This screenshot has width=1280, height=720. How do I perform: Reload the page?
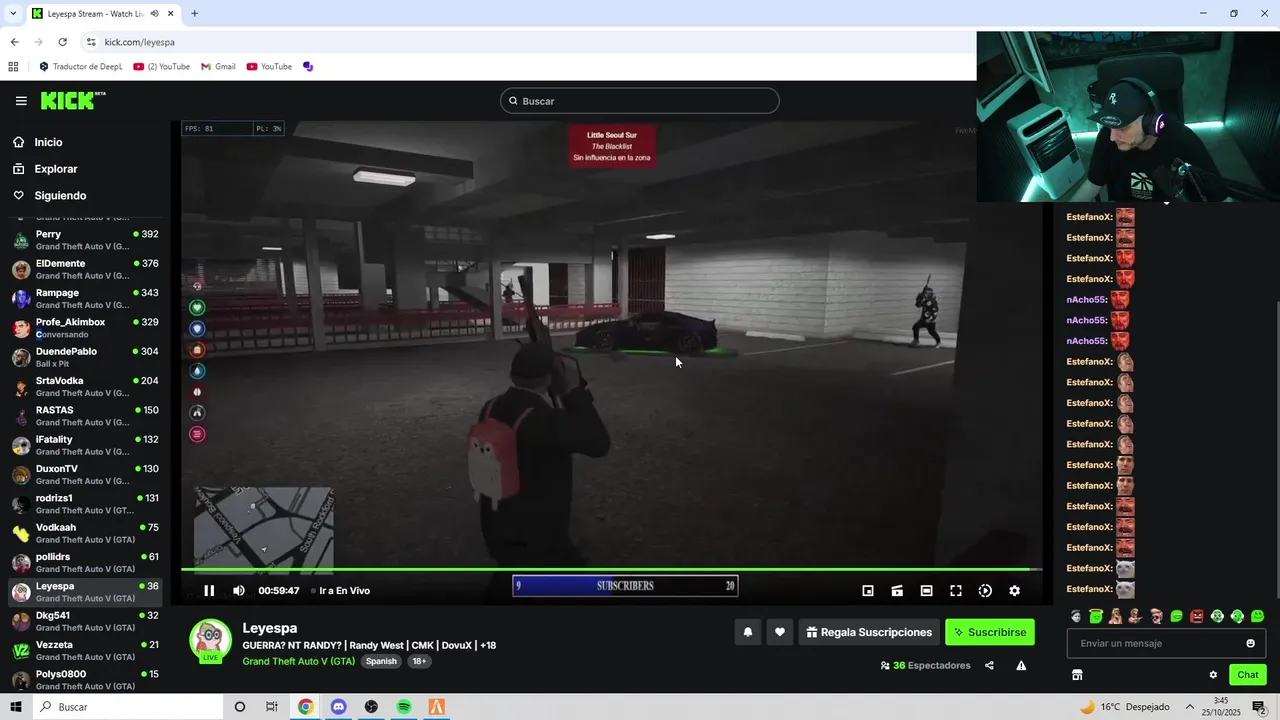click(62, 42)
